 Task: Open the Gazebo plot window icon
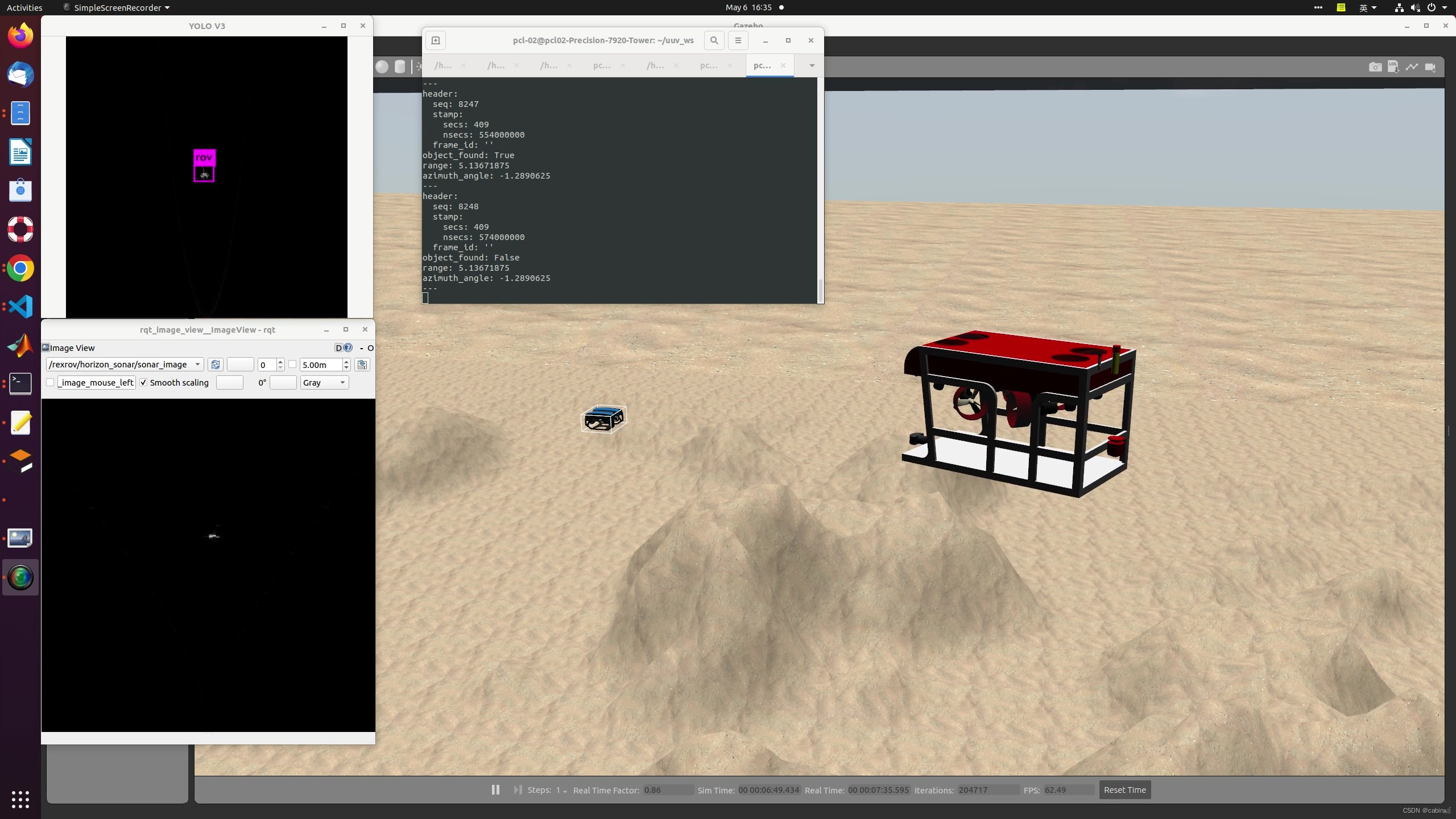[x=1412, y=67]
